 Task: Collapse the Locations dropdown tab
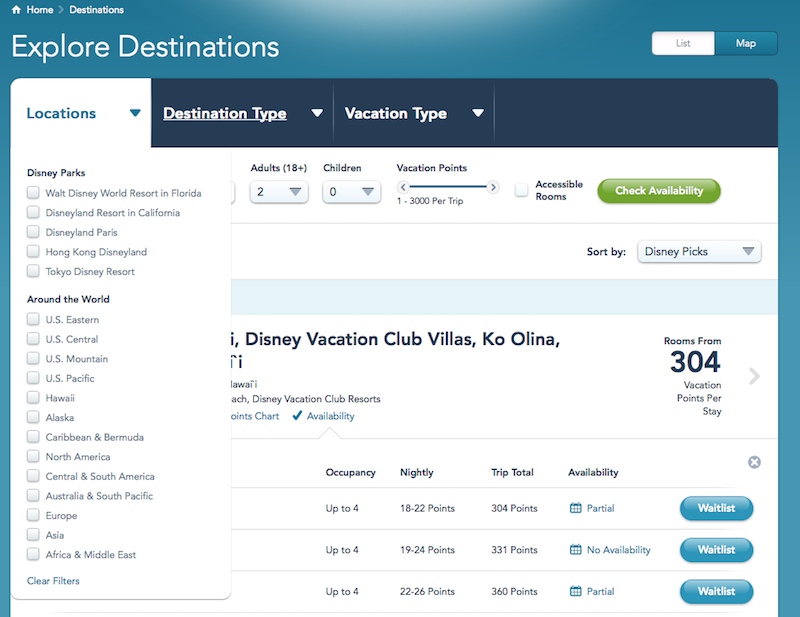81,113
